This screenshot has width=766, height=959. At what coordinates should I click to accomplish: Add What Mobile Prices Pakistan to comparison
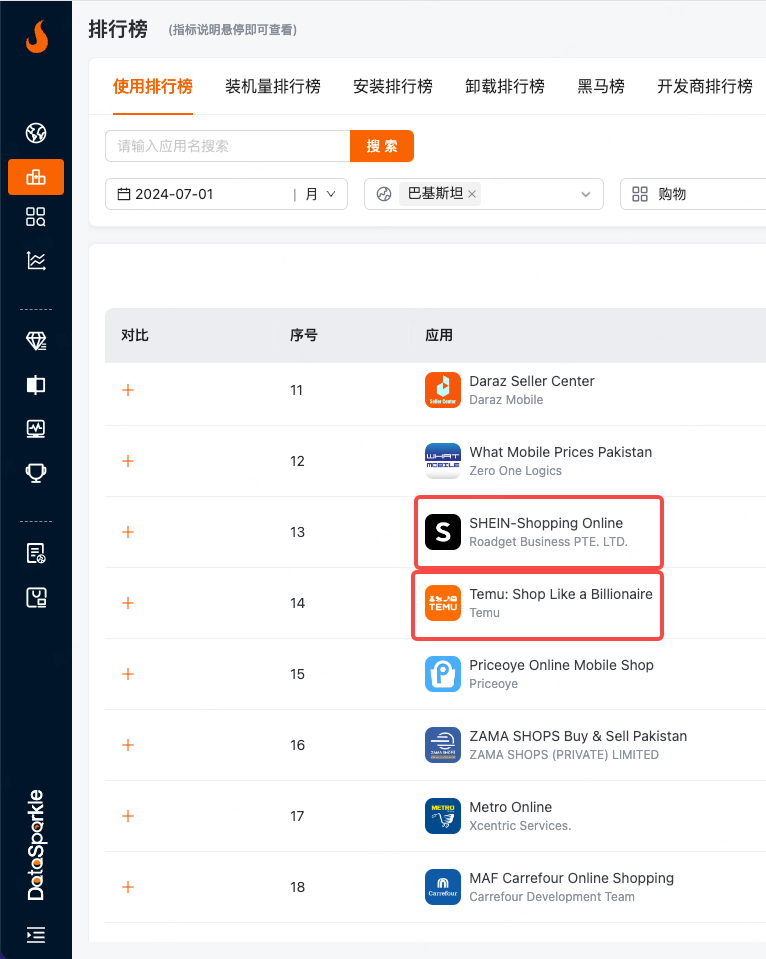(128, 461)
